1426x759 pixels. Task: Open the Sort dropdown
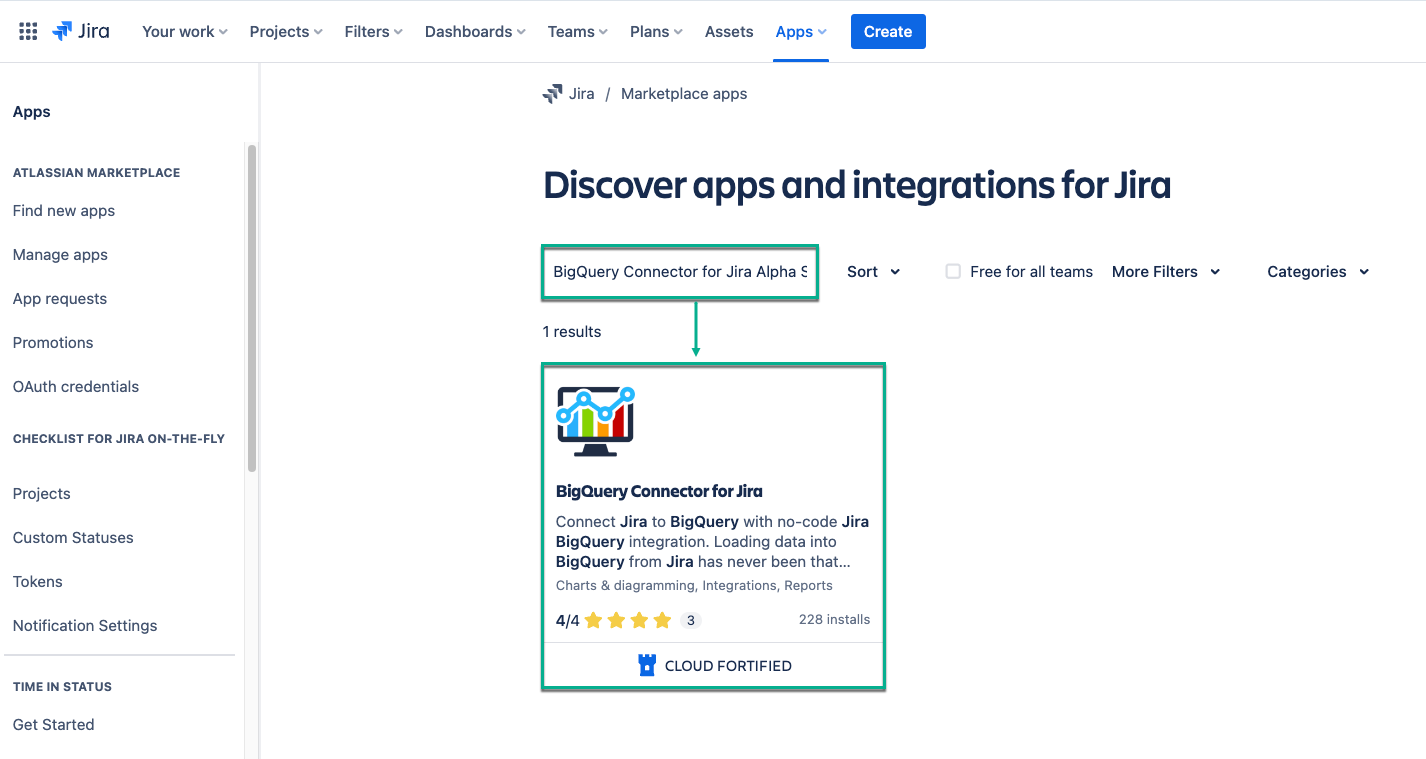pos(872,271)
